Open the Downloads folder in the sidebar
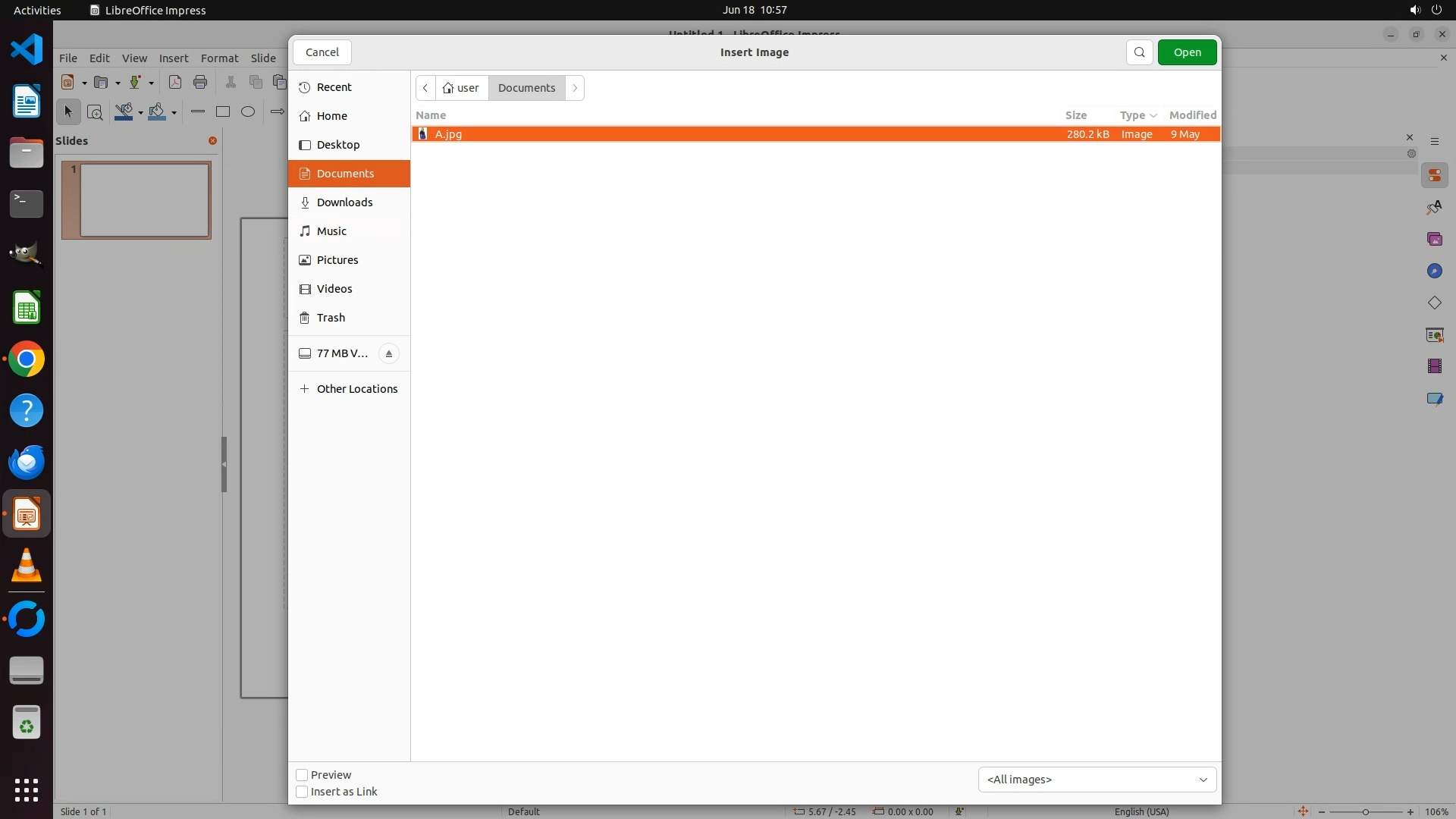 coord(344,202)
